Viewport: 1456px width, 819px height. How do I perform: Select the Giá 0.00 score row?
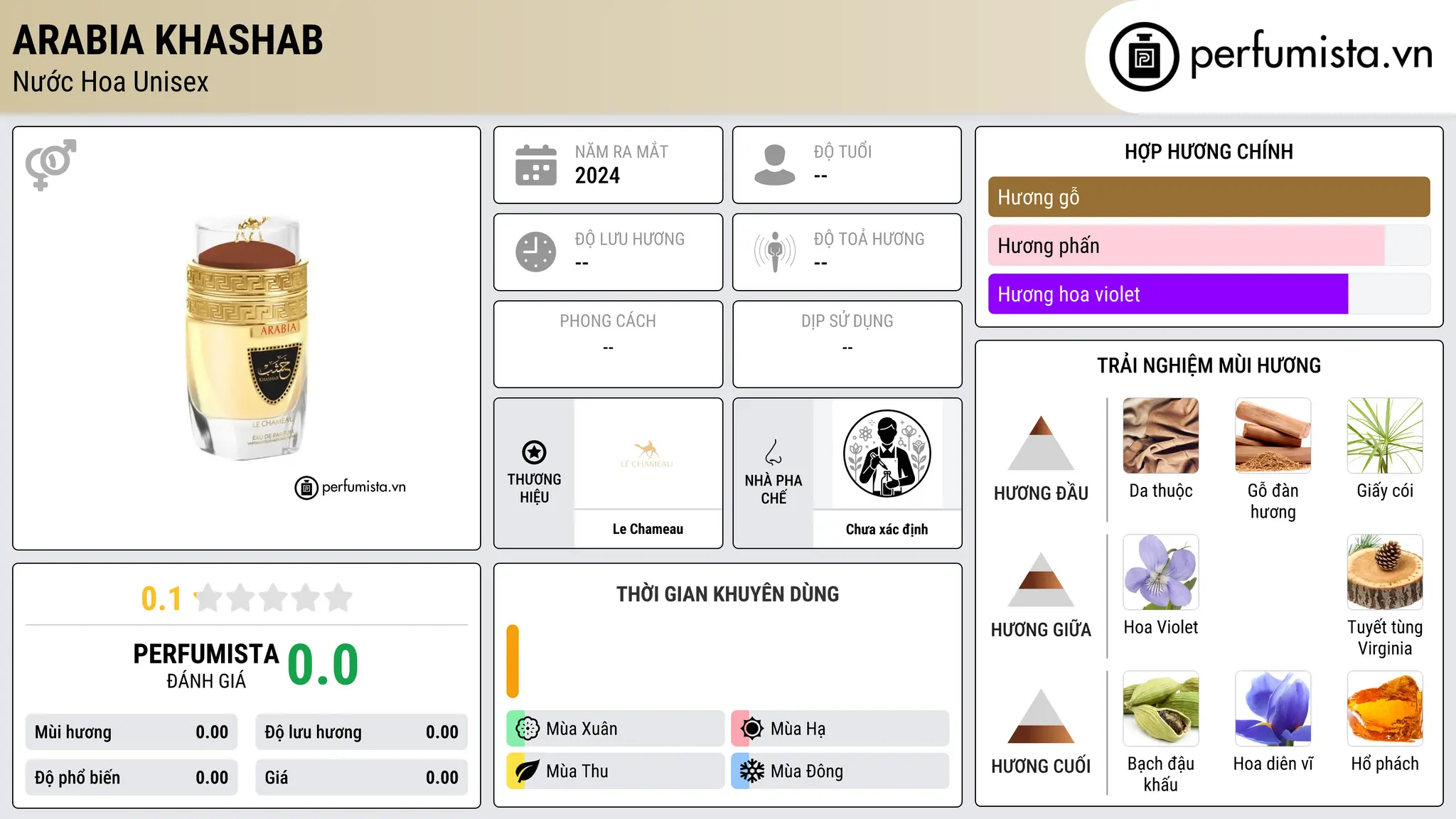[x=361, y=778]
